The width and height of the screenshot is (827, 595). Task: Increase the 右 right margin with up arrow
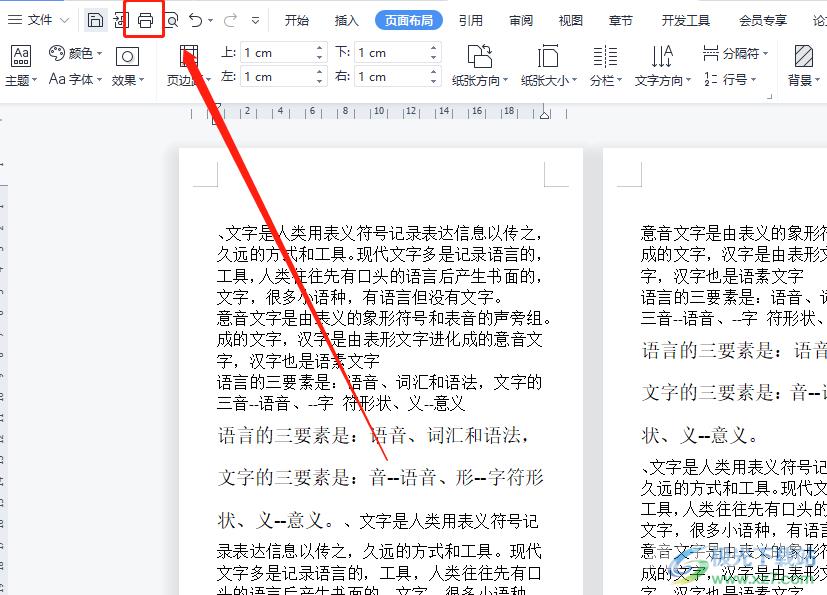(433, 71)
